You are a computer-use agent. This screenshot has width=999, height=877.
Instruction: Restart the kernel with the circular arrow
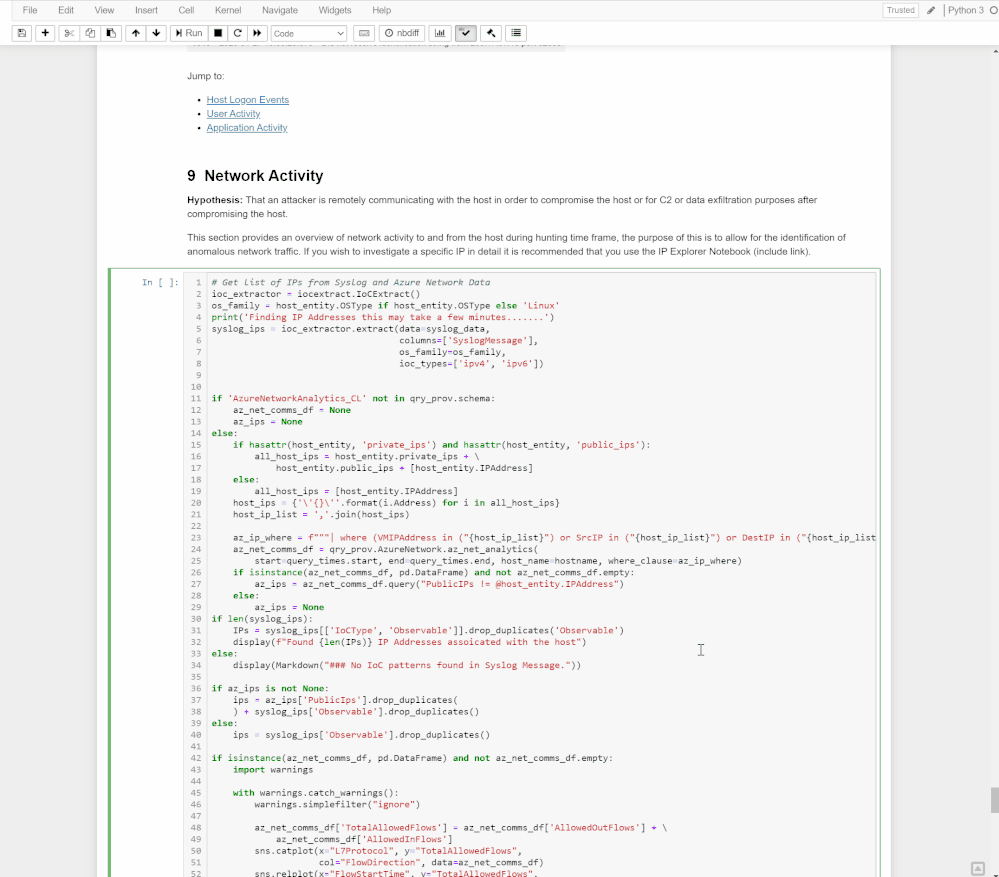(238, 33)
